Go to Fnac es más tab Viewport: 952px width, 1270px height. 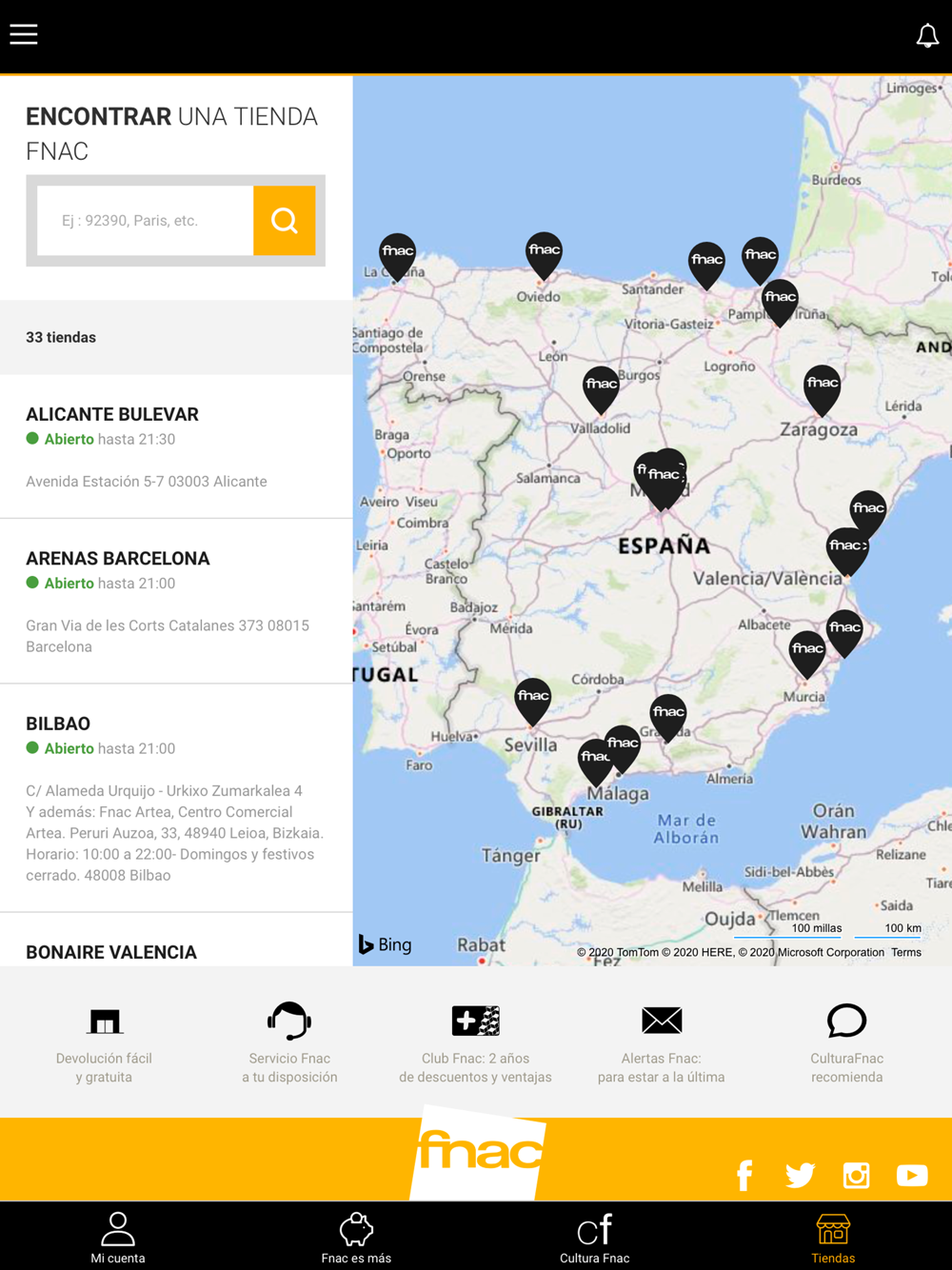(356, 1238)
